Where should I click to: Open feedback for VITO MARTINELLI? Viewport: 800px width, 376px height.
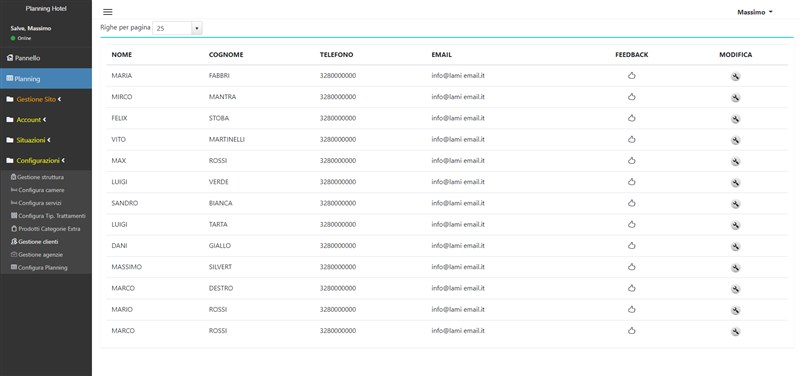tap(632, 139)
